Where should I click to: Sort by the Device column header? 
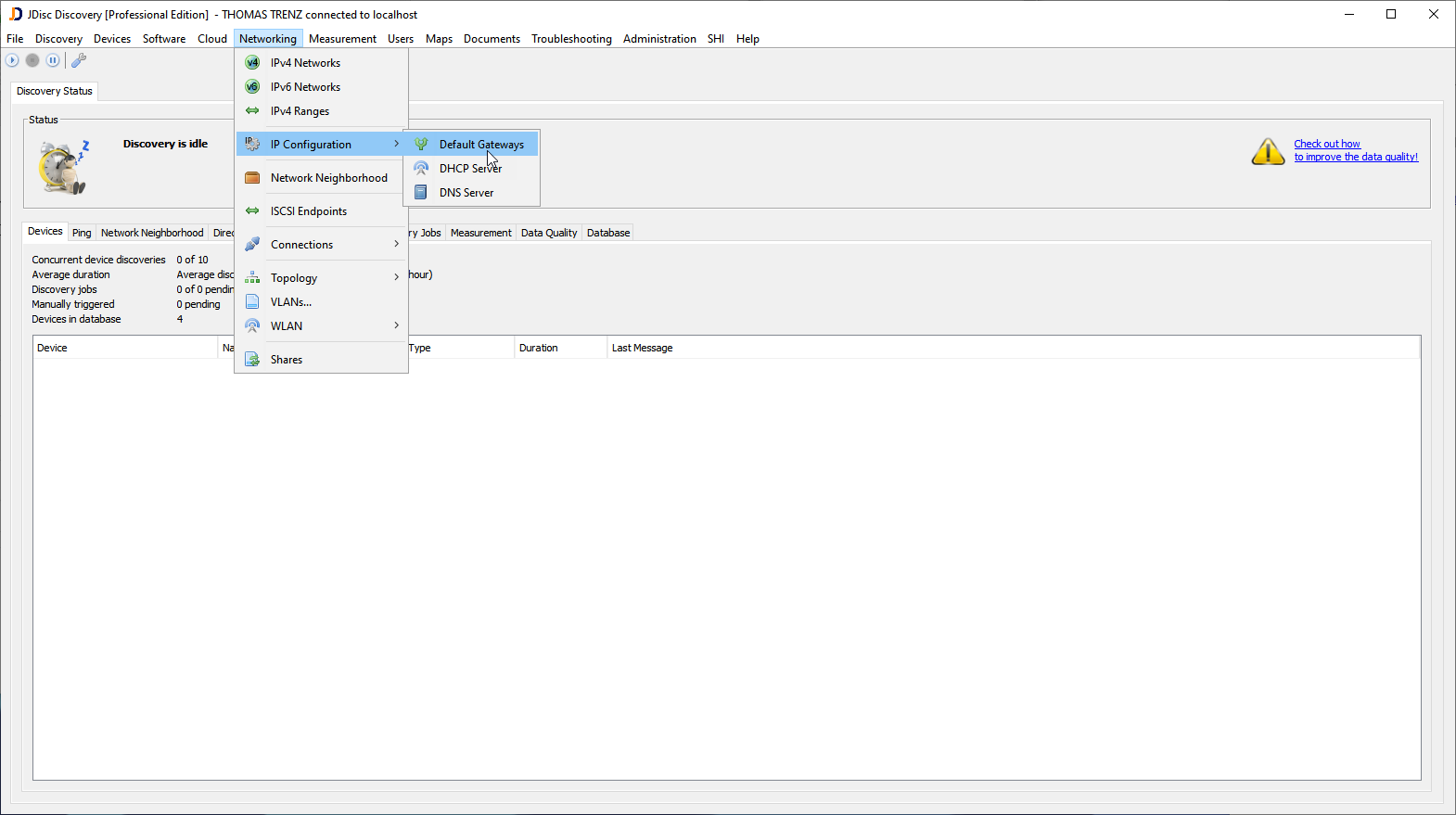[x=125, y=348]
